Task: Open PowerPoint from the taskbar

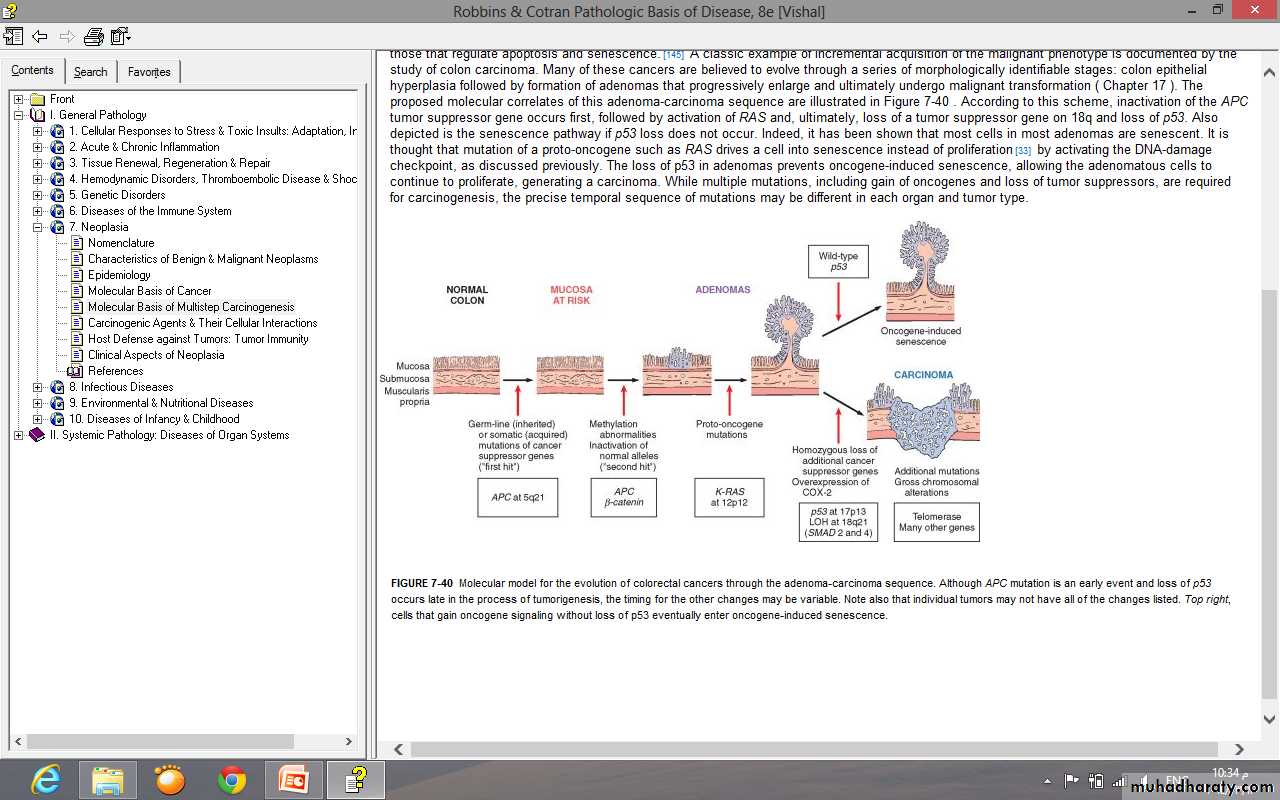Action: click(x=293, y=778)
